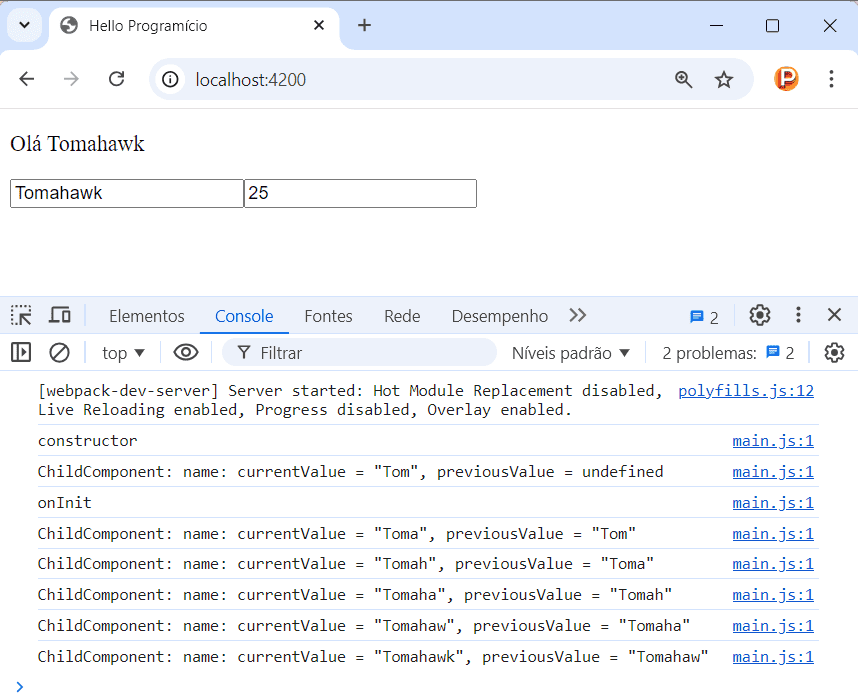Reload the current page

117,79
